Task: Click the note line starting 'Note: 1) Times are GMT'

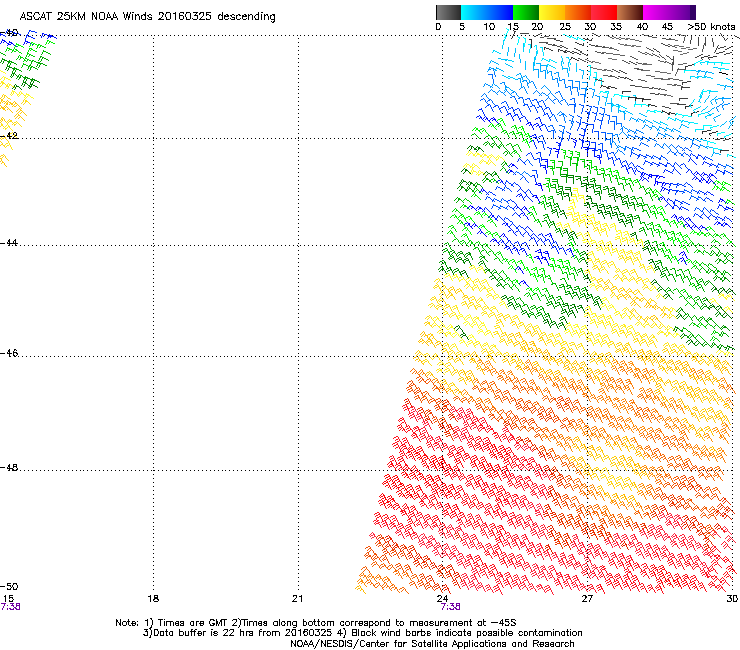Action: point(316,623)
